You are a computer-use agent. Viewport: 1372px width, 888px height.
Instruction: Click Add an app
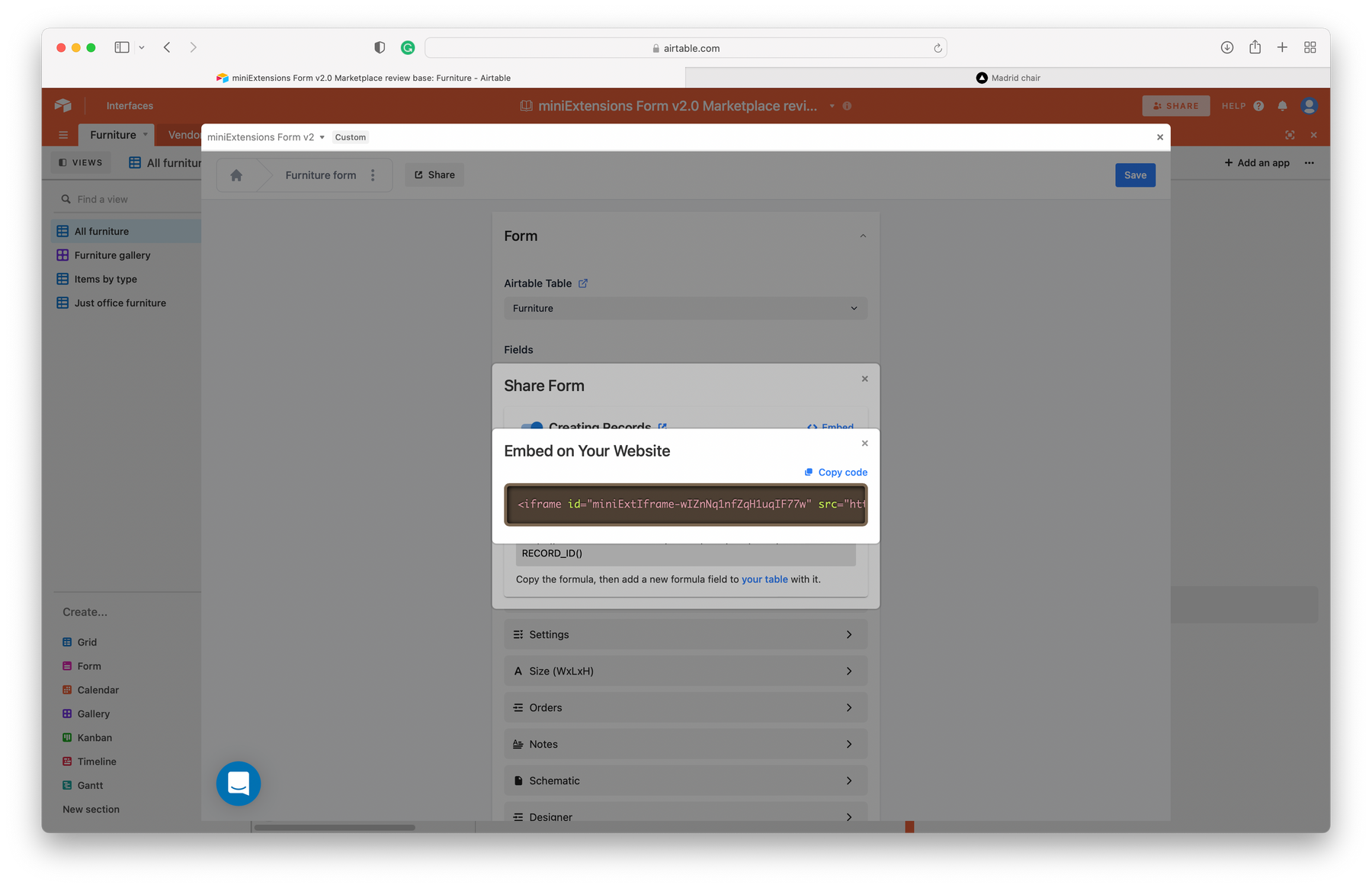(1257, 163)
